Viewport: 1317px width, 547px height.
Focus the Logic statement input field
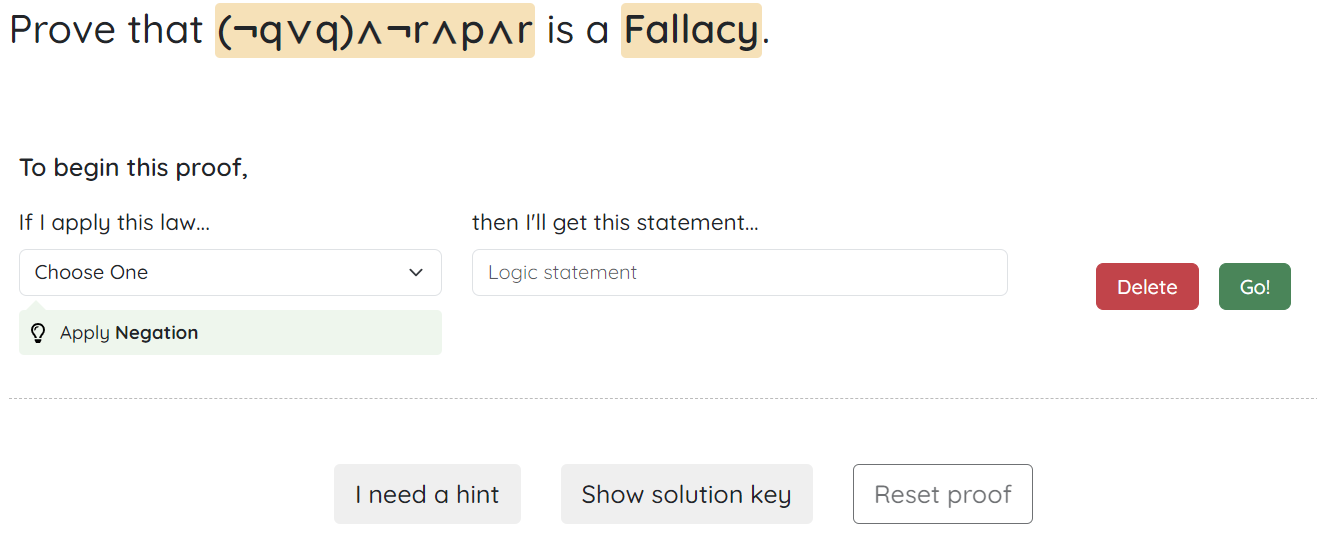click(739, 273)
